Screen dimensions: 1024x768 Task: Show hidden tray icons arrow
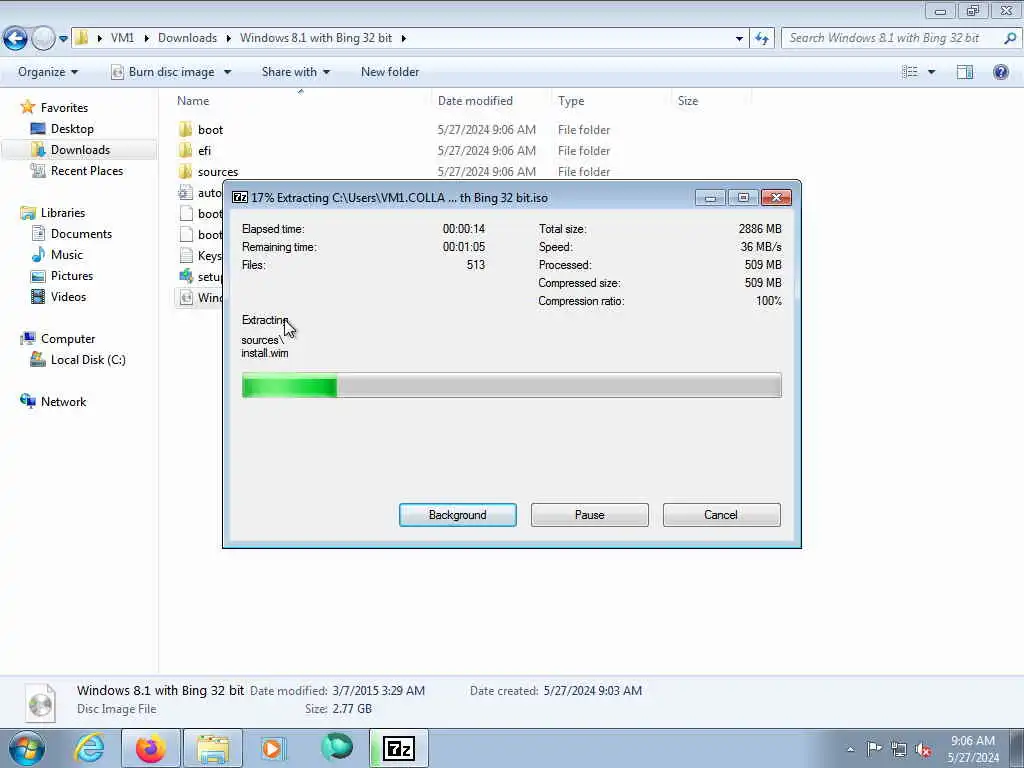(x=850, y=749)
